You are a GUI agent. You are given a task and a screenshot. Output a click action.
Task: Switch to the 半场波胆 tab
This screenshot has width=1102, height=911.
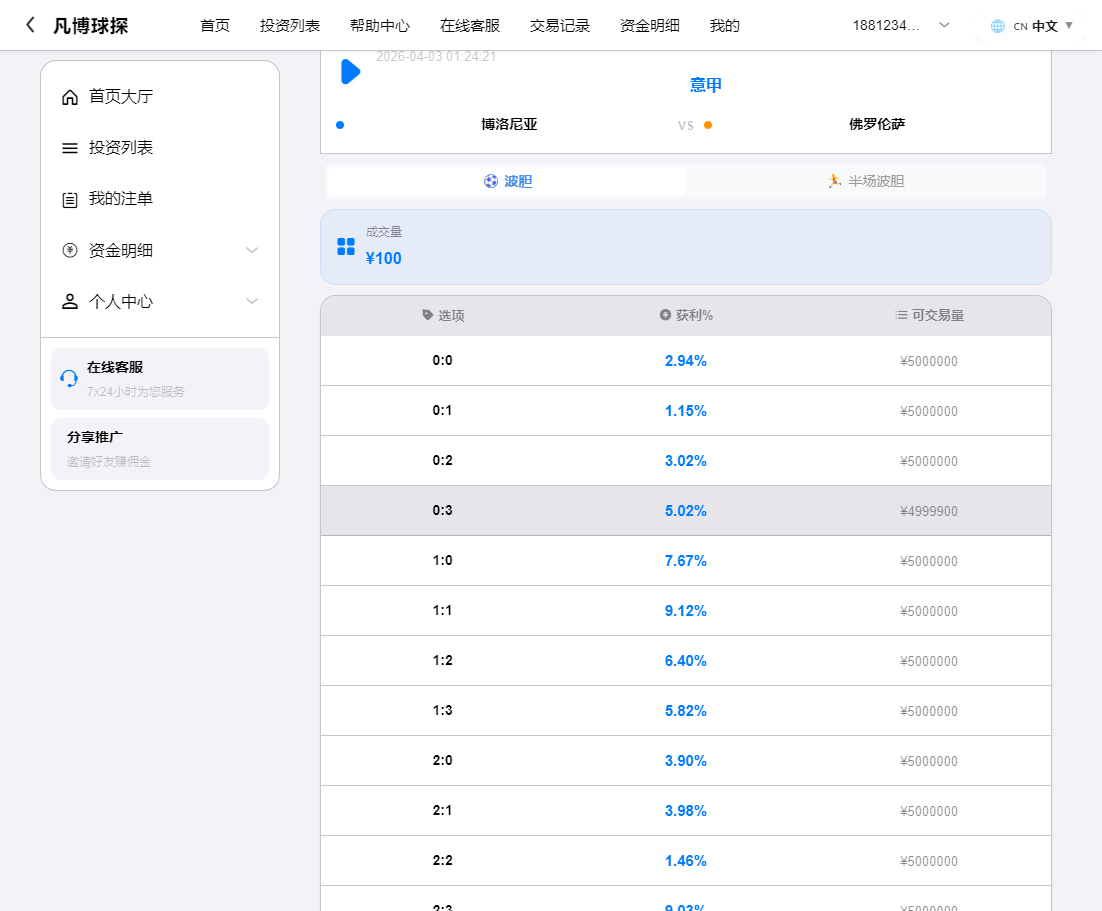click(x=866, y=181)
